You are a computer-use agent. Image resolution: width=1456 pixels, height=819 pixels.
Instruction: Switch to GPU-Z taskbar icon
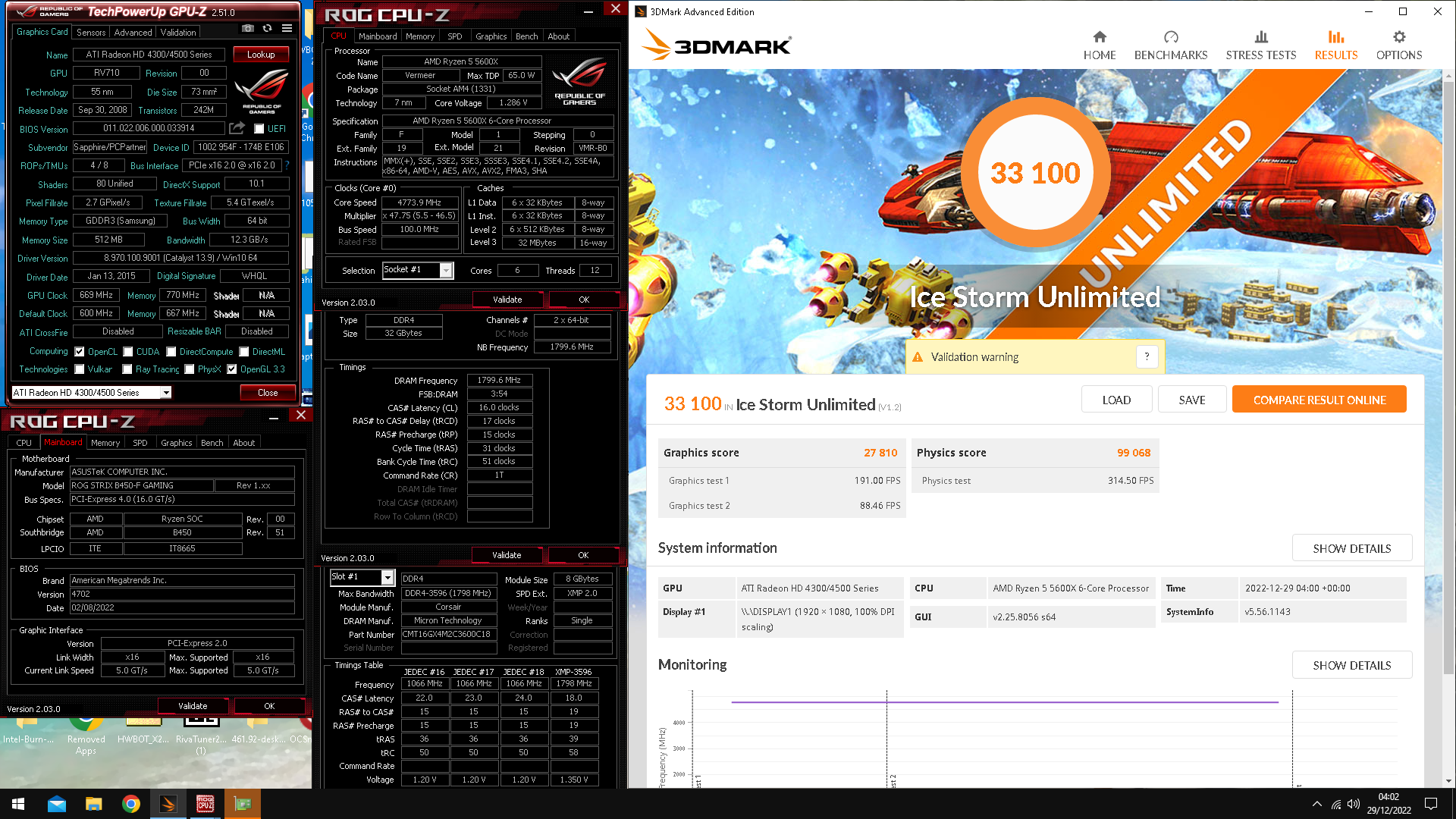tap(242, 804)
